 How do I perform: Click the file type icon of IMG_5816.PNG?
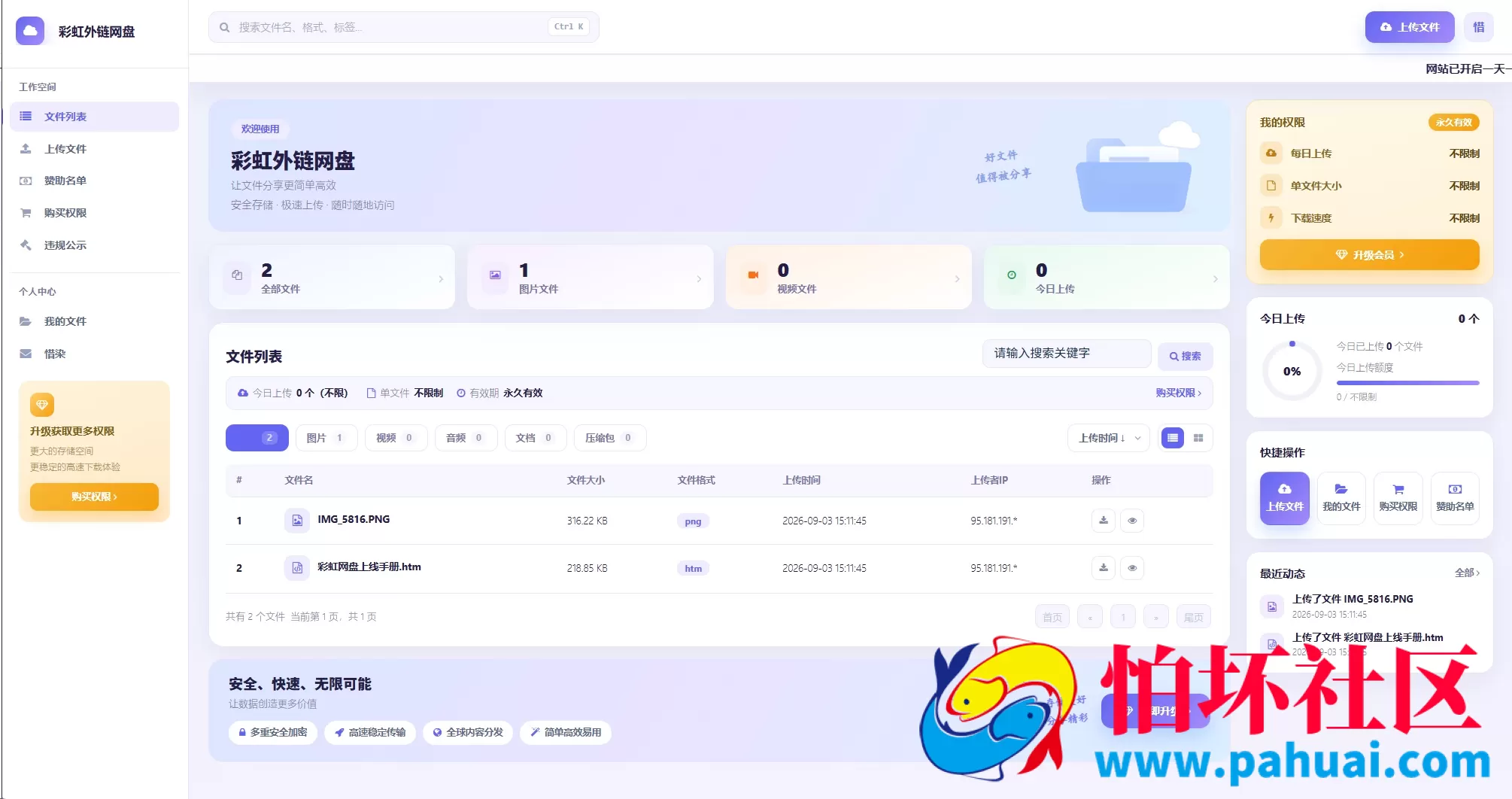[x=297, y=521]
